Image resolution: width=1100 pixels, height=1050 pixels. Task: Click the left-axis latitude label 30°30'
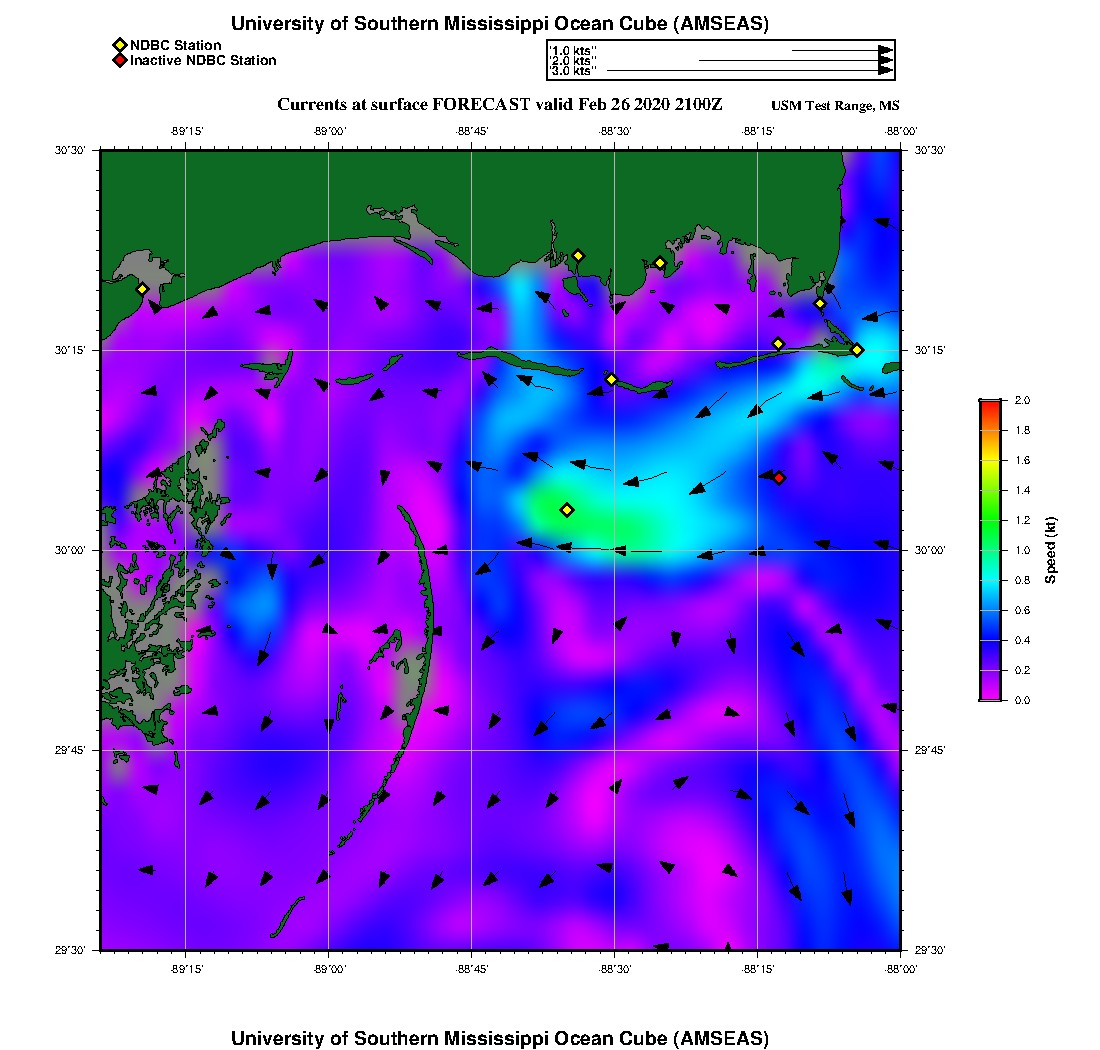(69, 150)
